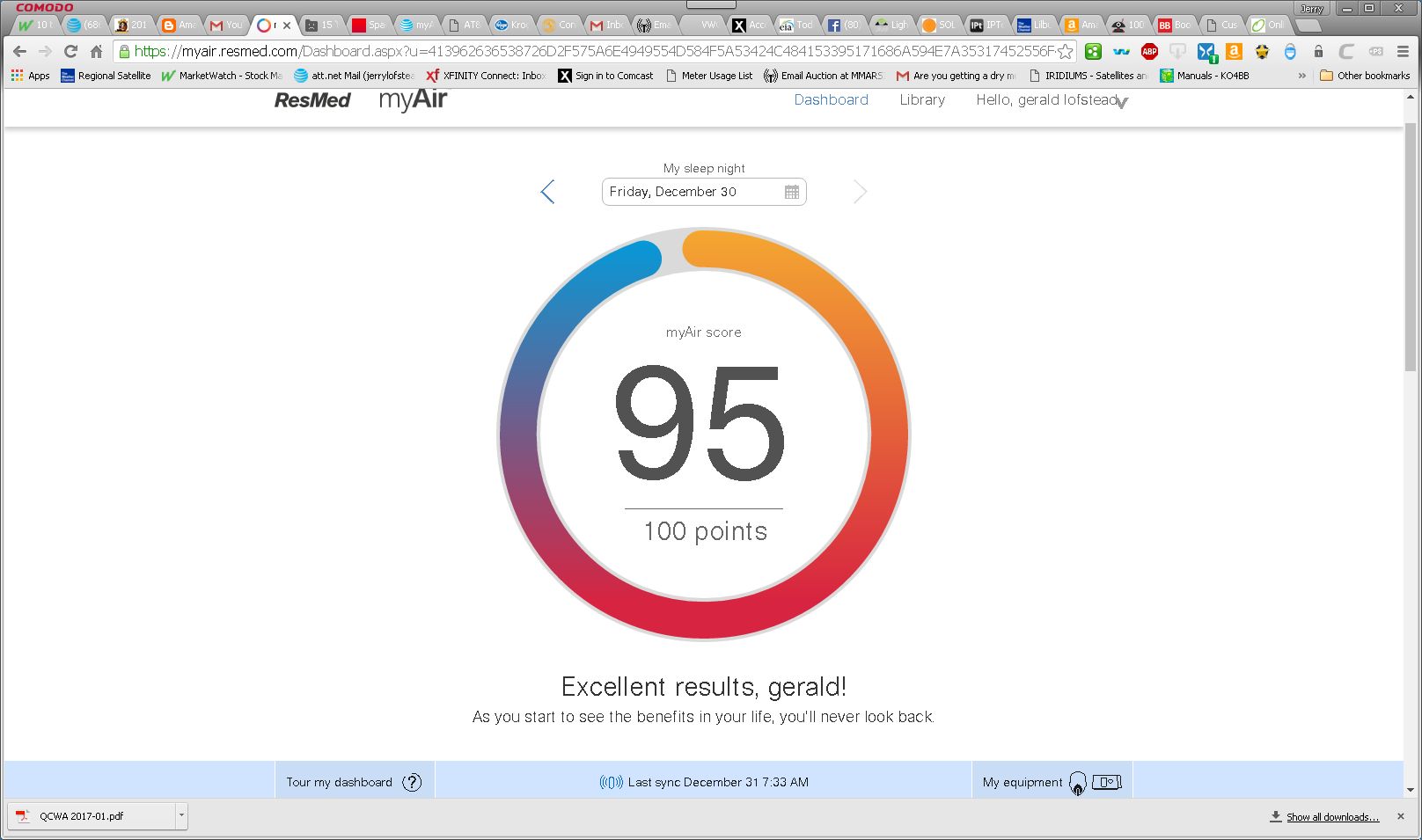Open the browser hamburger menu
This screenshot has width=1422, height=840.
pyautogui.click(x=1404, y=51)
